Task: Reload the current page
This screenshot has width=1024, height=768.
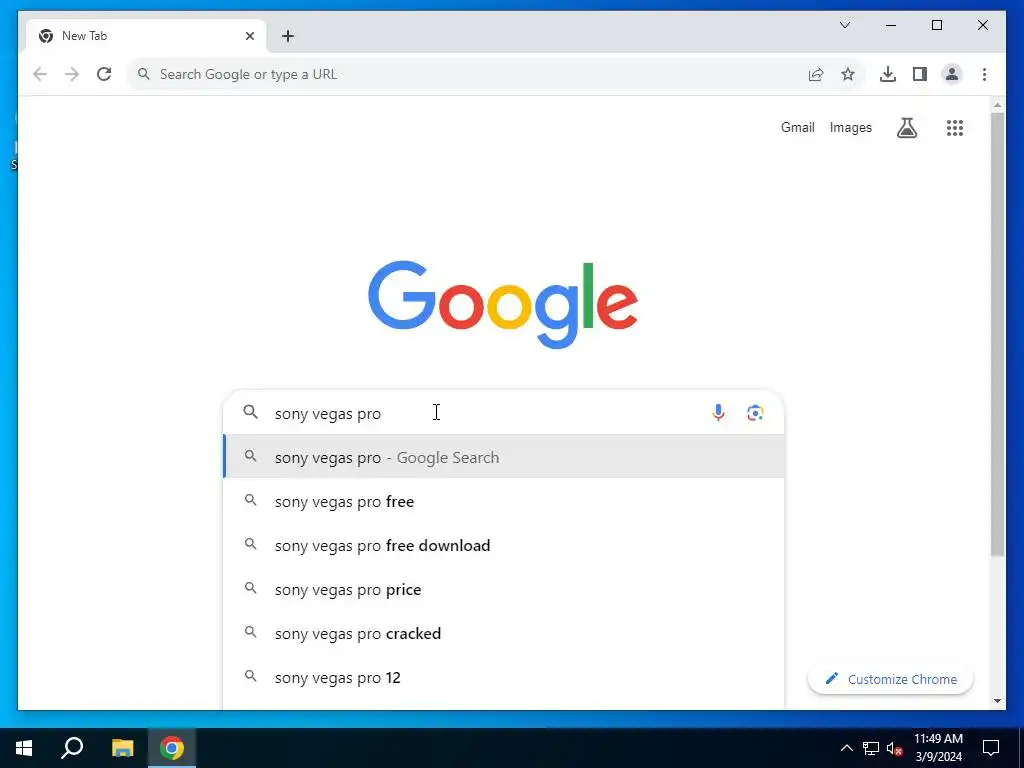Action: coord(104,74)
